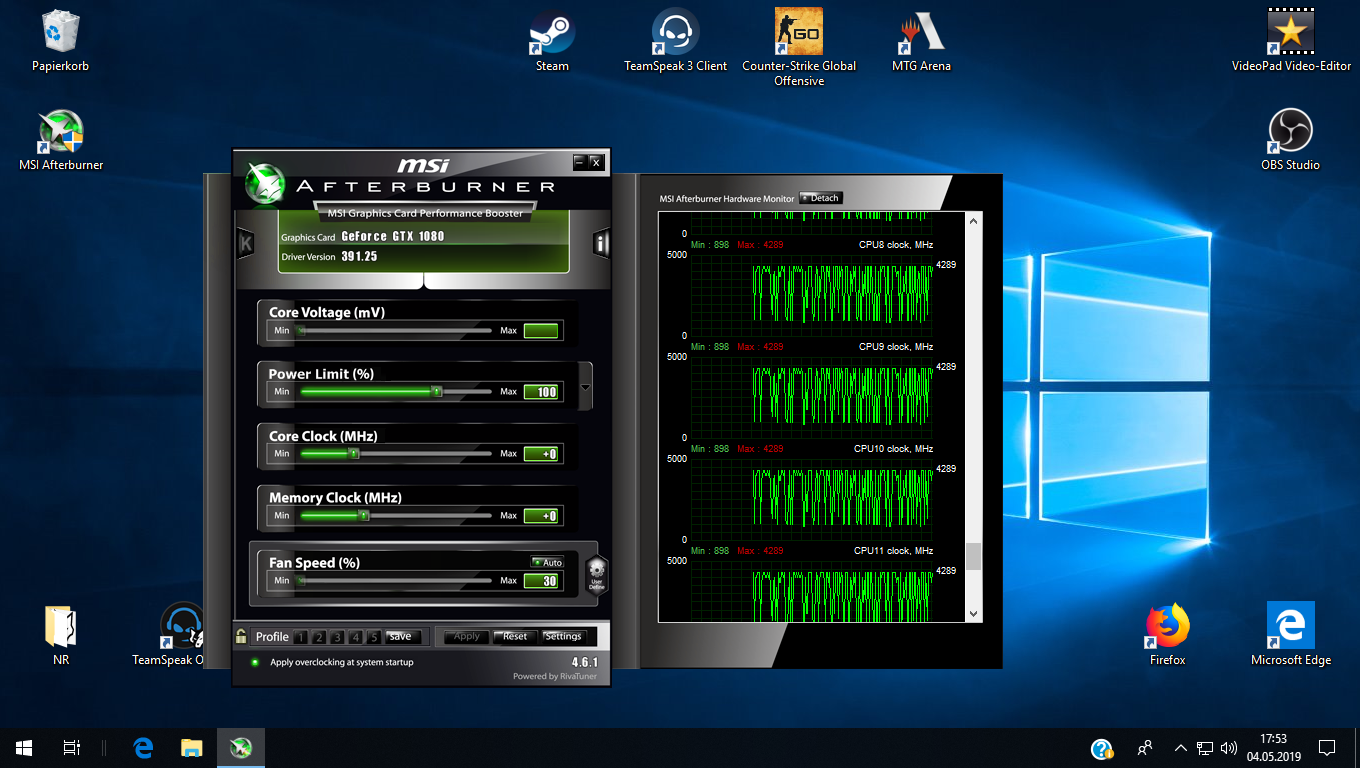This screenshot has height=768, width=1360.
Task: Open Afterburner Settings
Action: (x=563, y=636)
